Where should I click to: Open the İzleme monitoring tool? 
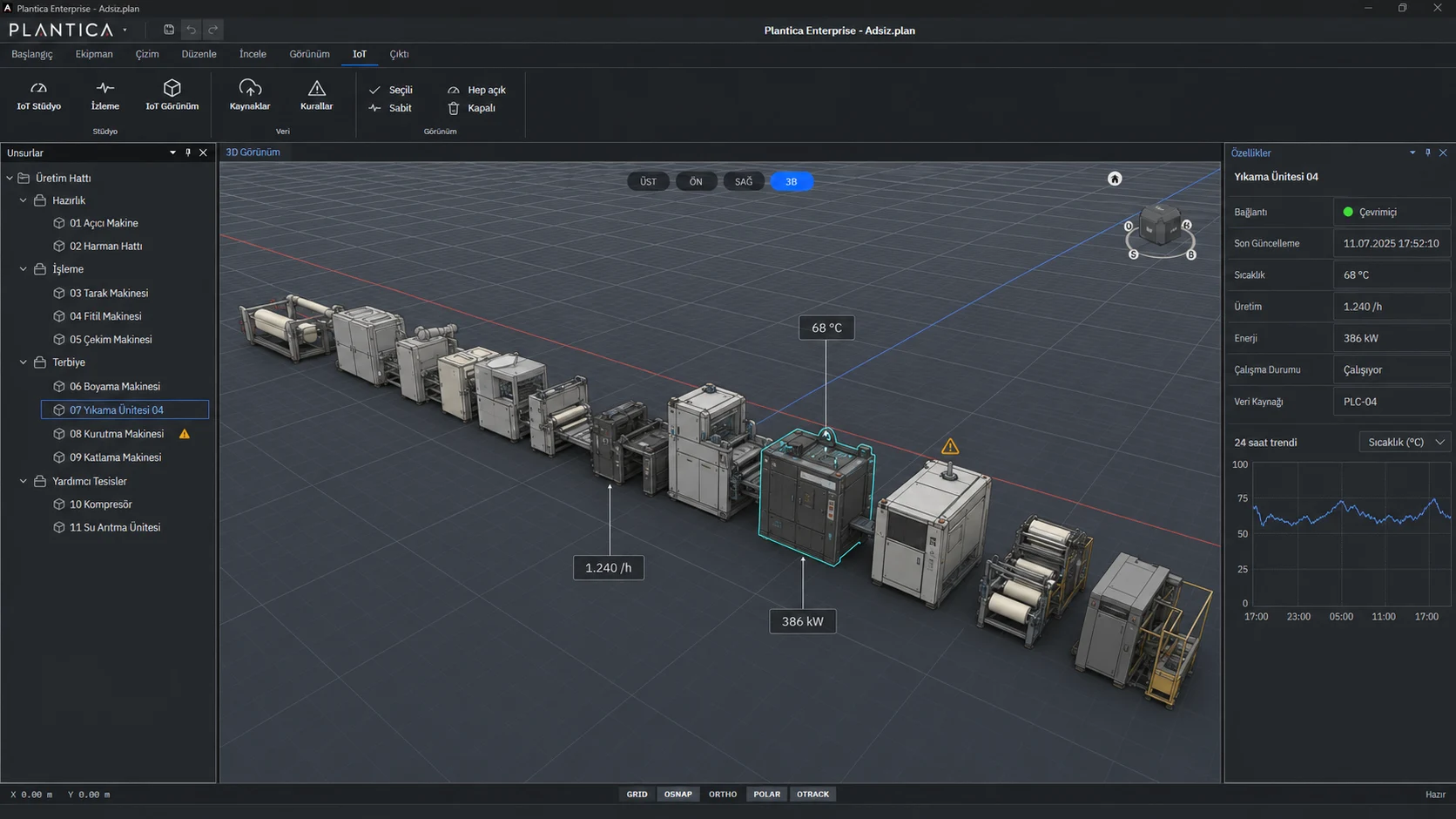point(105,96)
